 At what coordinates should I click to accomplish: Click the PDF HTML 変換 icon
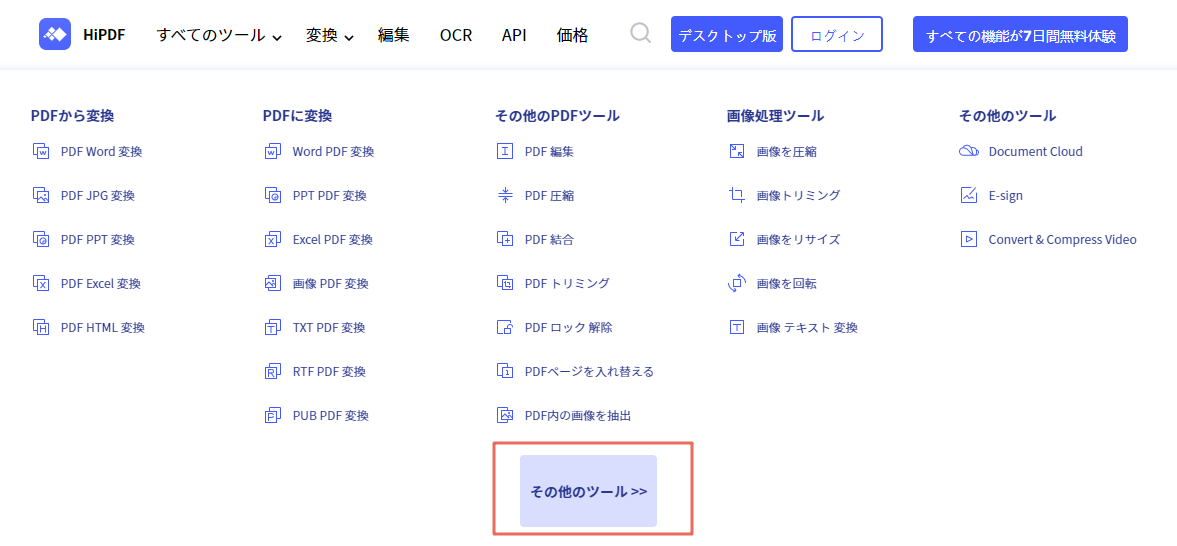pyautogui.click(x=41, y=327)
